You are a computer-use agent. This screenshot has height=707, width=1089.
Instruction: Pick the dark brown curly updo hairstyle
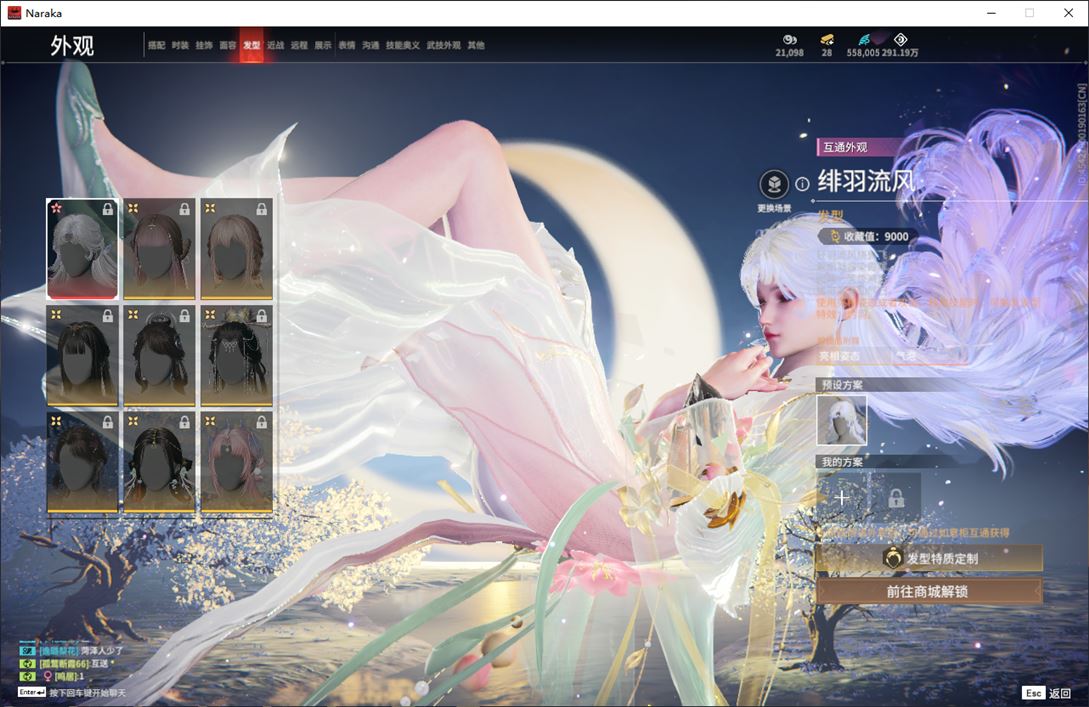(x=82, y=463)
